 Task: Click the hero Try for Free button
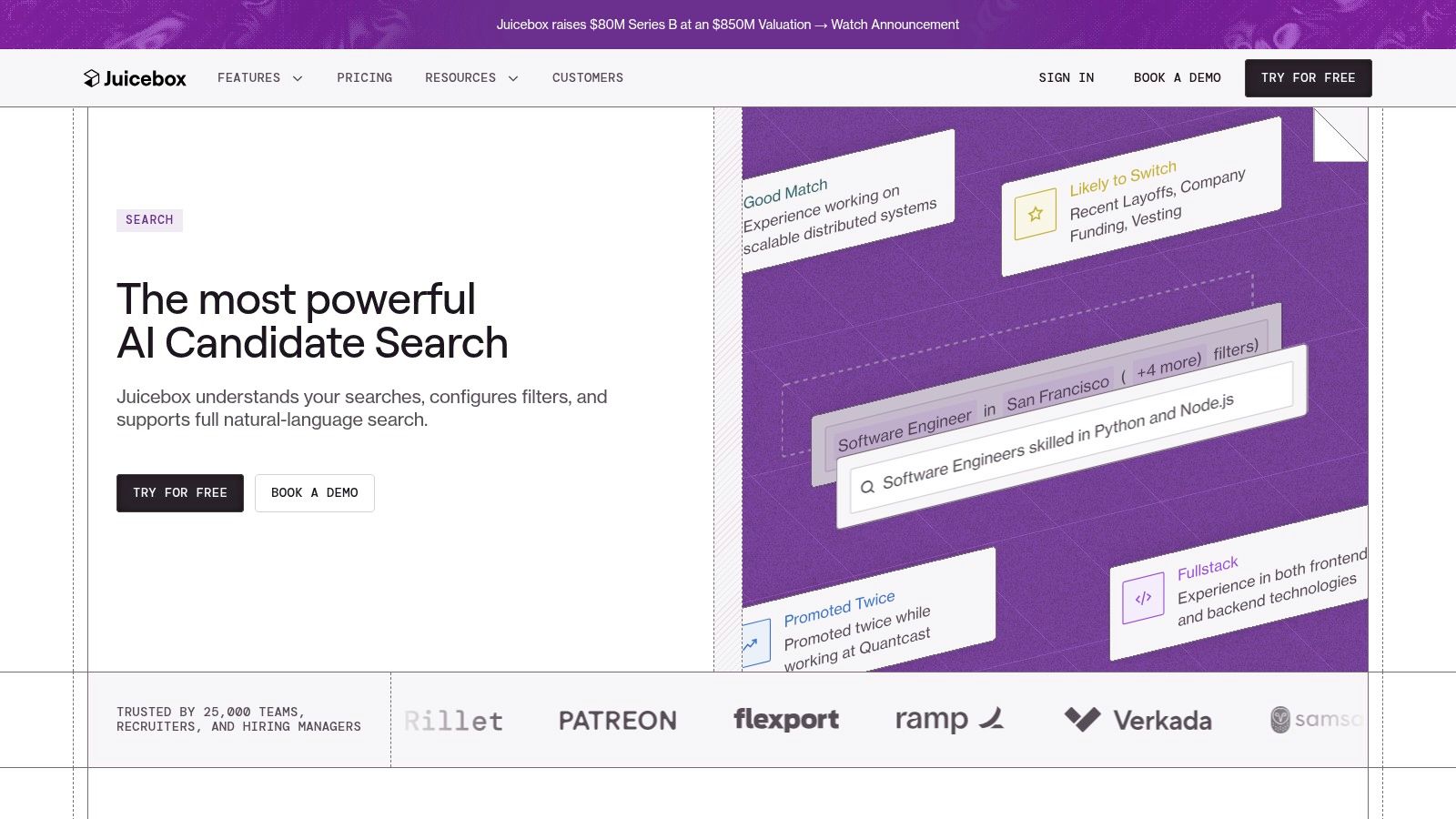180,493
